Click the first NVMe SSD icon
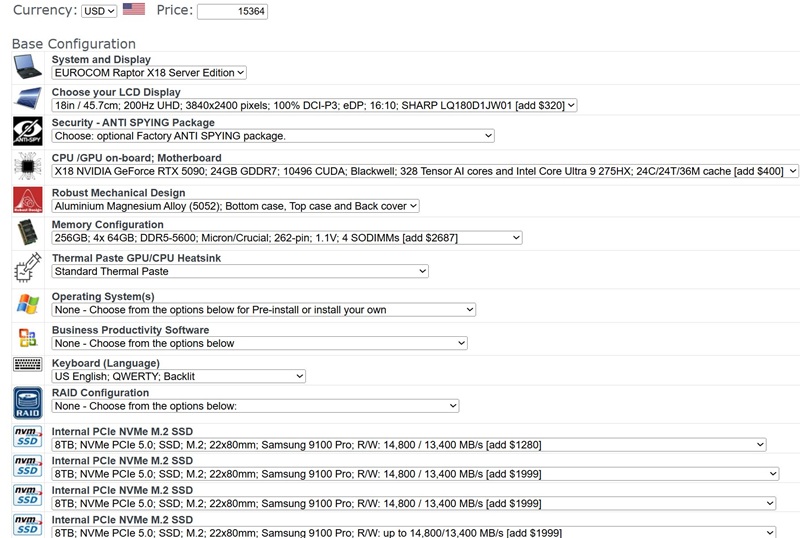 click(27, 437)
